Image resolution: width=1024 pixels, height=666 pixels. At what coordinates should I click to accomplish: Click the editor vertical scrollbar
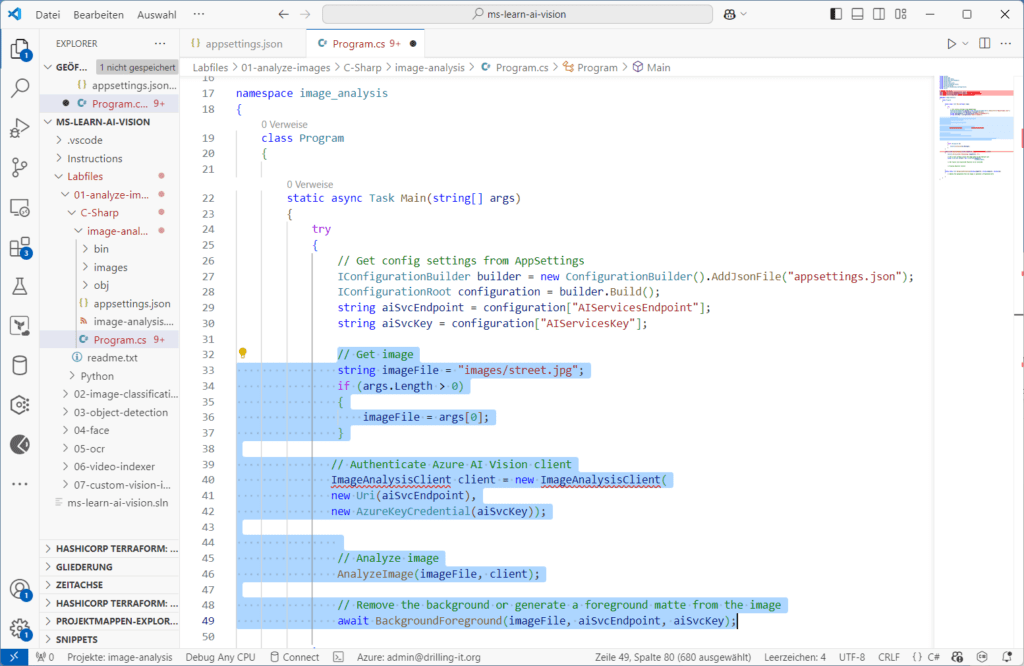[1019, 359]
